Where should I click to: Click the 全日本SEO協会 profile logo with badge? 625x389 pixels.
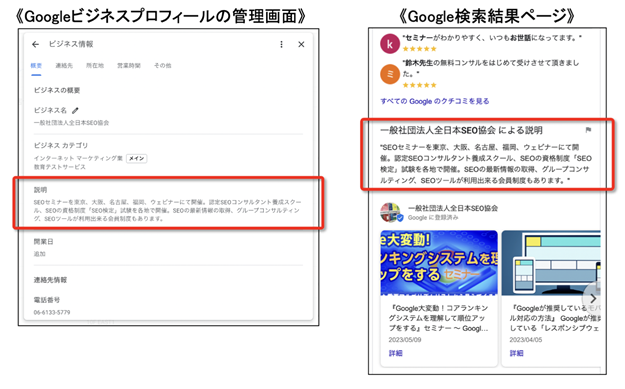[x=391, y=212]
